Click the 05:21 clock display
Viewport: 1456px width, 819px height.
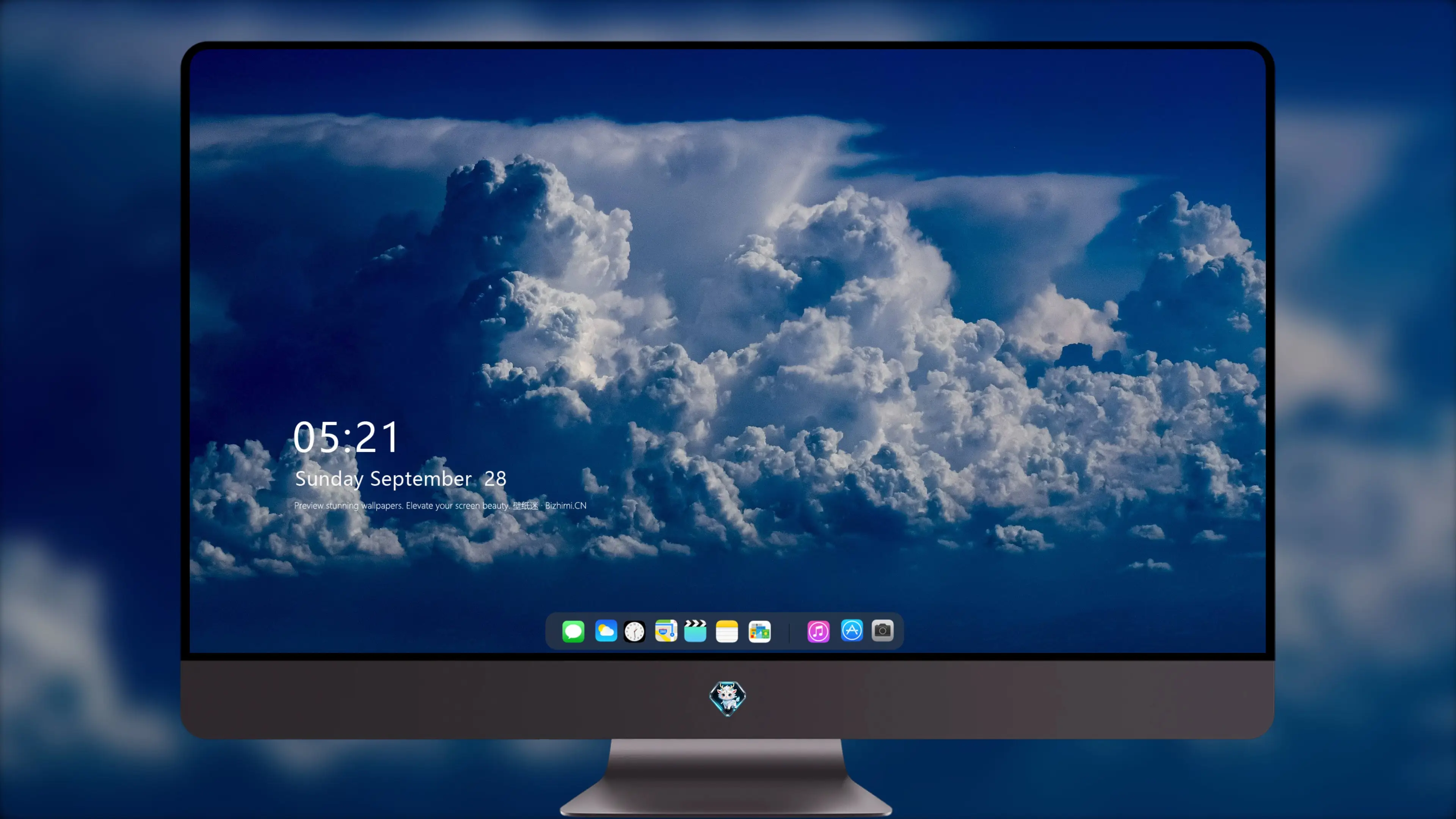pyautogui.click(x=346, y=437)
